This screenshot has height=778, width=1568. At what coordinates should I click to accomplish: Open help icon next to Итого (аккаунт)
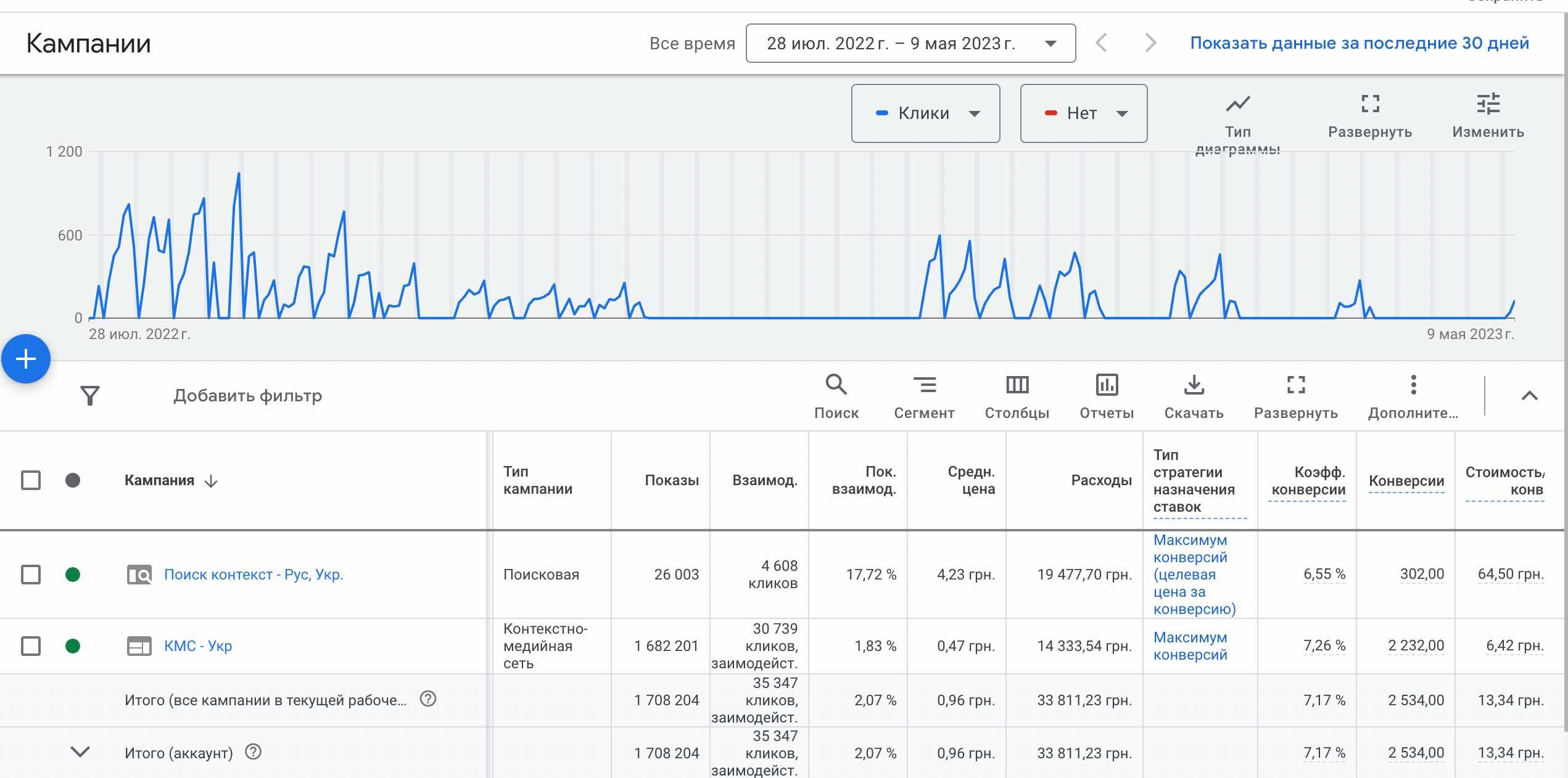pyautogui.click(x=254, y=751)
